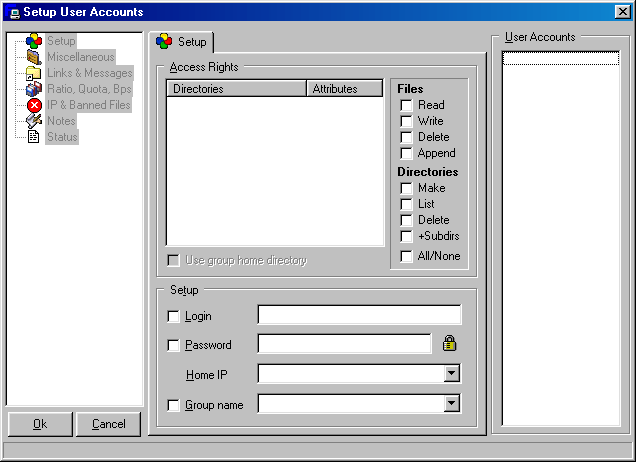
Task: Click the Ratio, Quota, Bps icon
Action: click(x=34, y=89)
